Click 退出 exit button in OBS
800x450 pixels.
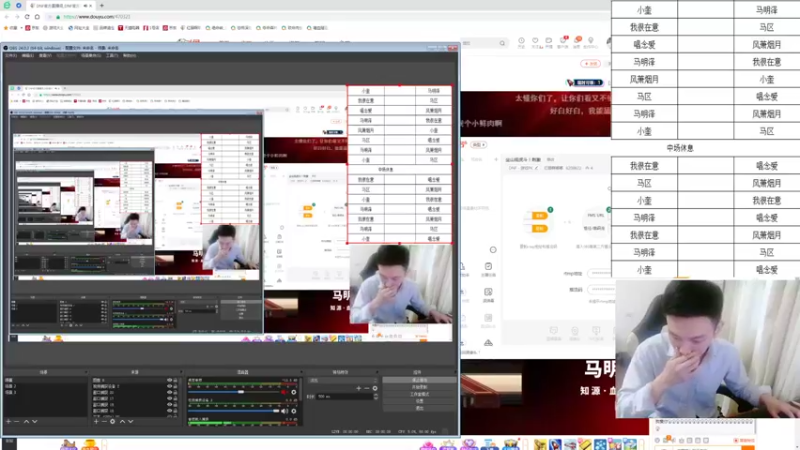[419, 408]
